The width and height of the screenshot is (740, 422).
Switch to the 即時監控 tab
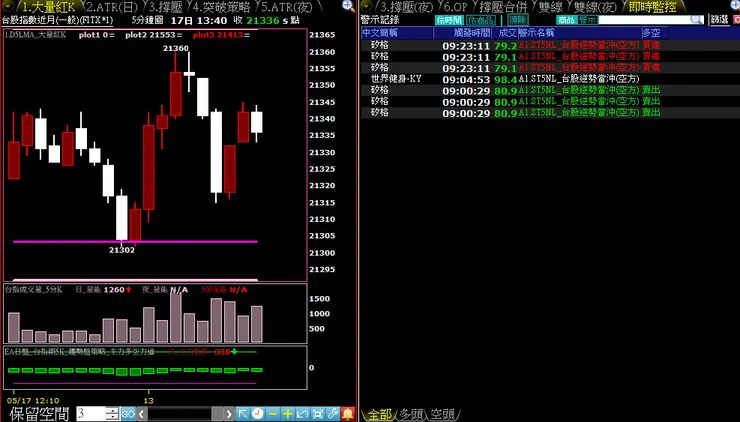pyautogui.click(x=652, y=7)
